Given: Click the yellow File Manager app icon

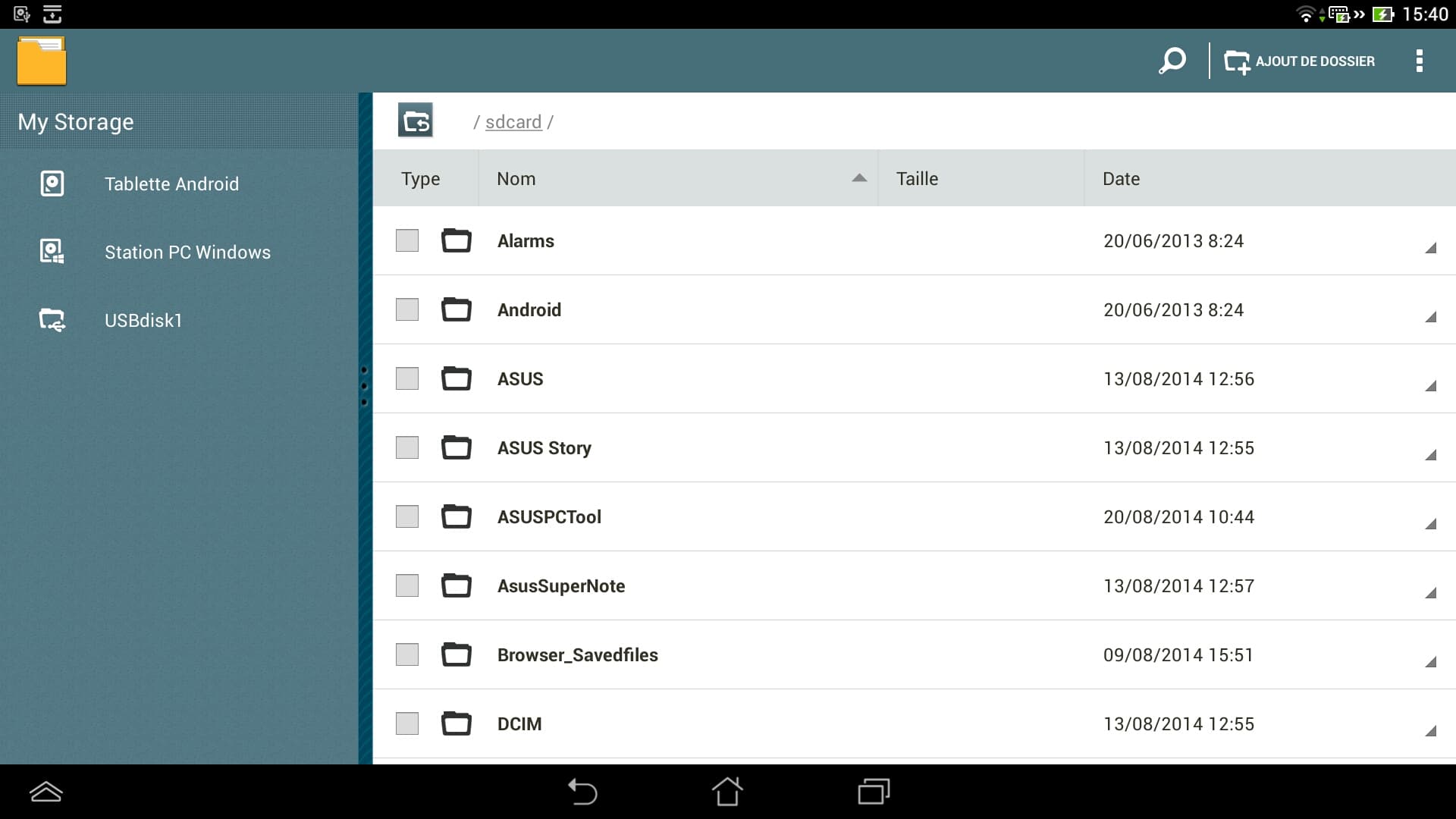Looking at the screenshot, I should pos(42,61).
